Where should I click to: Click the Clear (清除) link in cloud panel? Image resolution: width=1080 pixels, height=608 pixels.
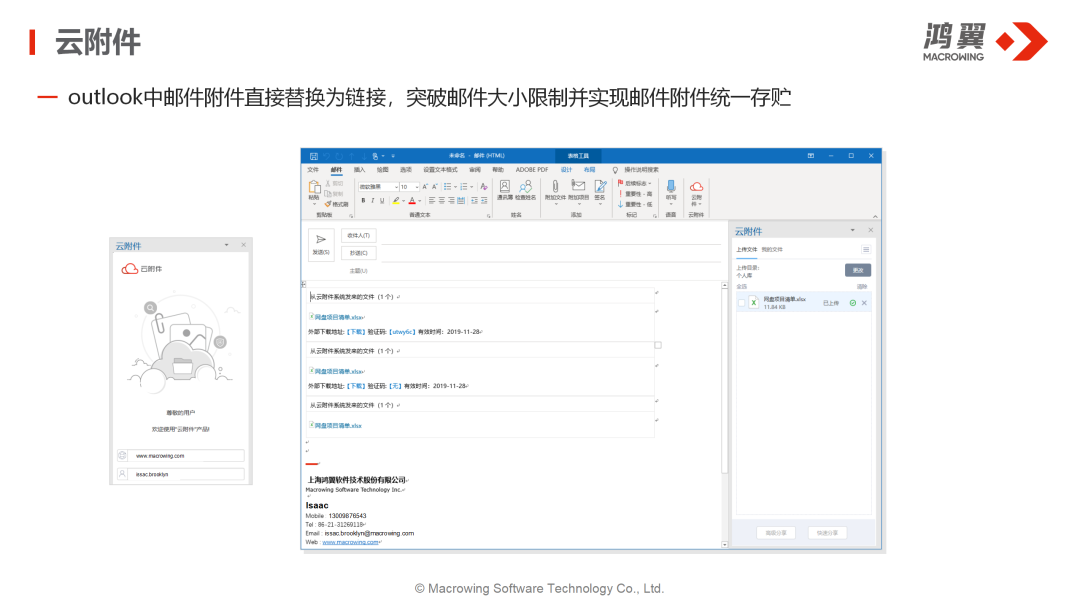(862, 286)
